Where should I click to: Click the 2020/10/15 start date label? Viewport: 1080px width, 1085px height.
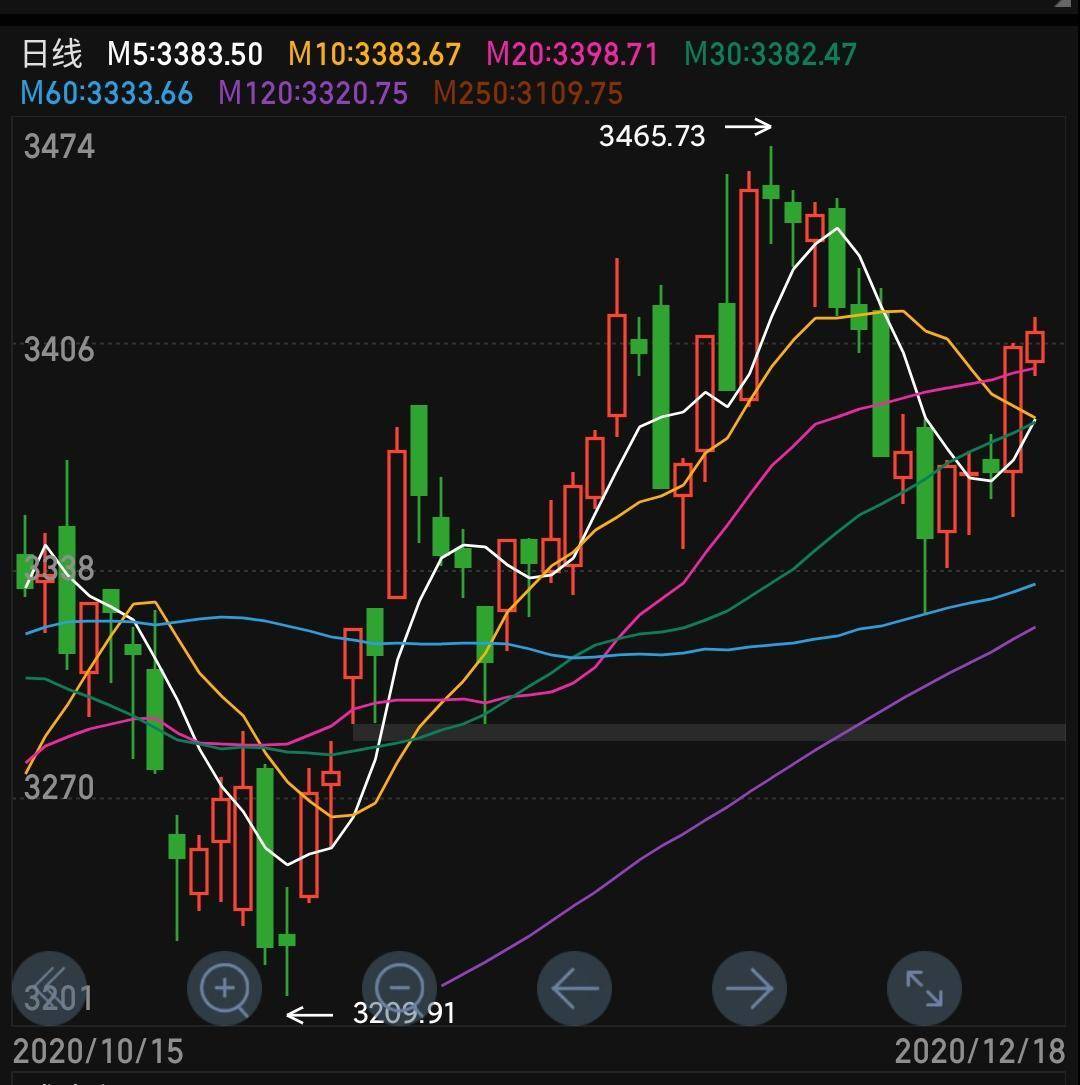(98, 1052)
